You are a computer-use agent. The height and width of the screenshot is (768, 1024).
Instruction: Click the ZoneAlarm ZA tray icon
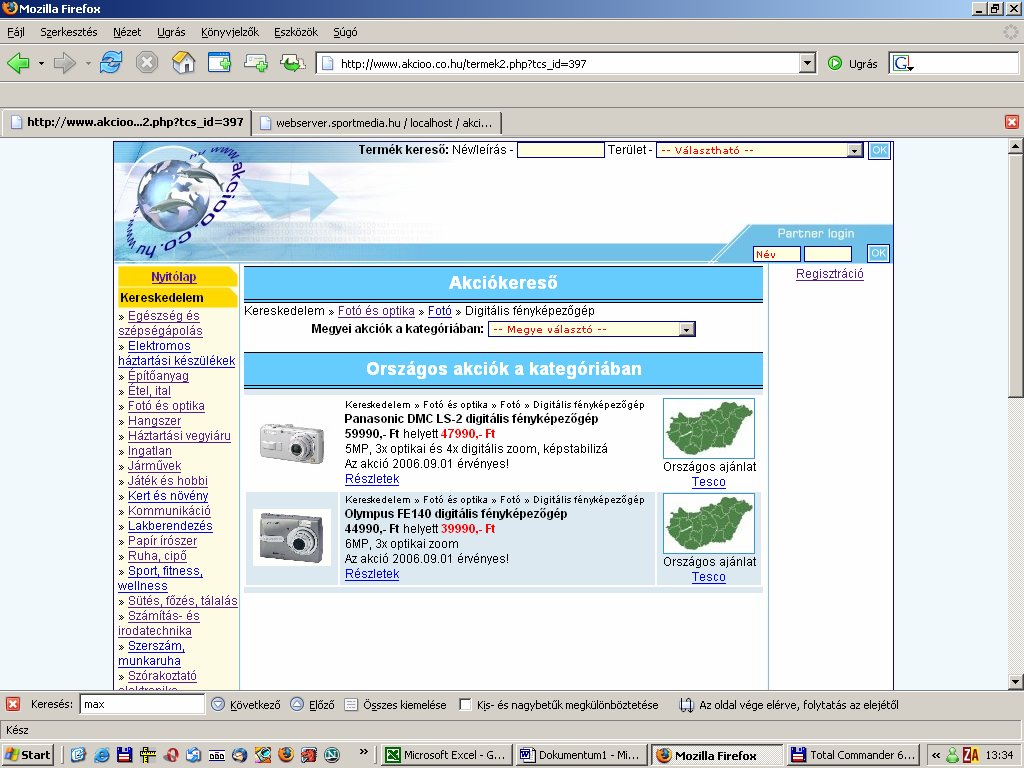click(971, 755)
